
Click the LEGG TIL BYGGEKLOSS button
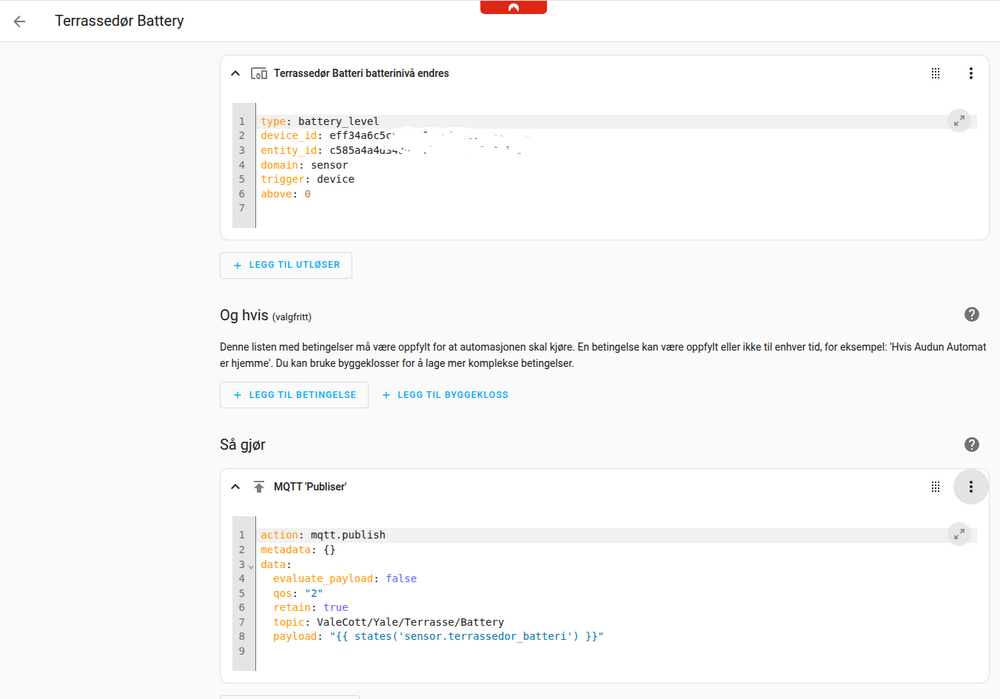click(445, 395)
